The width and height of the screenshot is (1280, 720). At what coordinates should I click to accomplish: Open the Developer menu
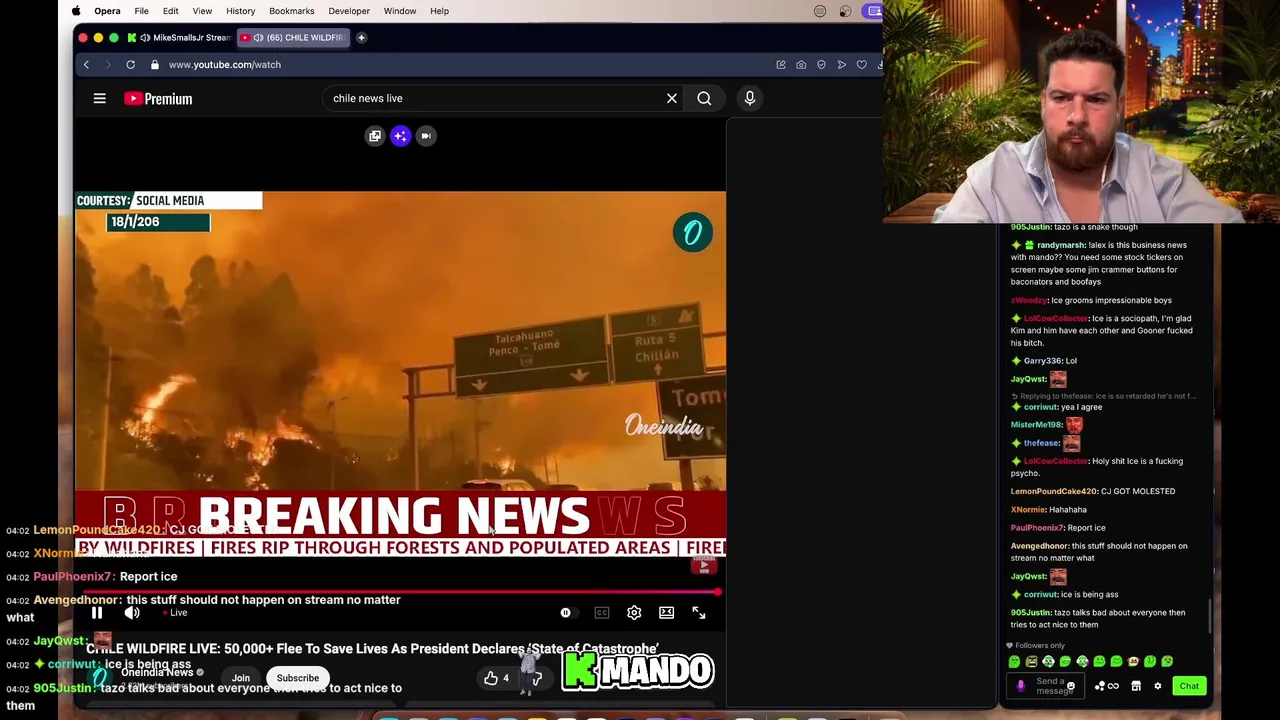pyautogui.click(x=349, y=11)
